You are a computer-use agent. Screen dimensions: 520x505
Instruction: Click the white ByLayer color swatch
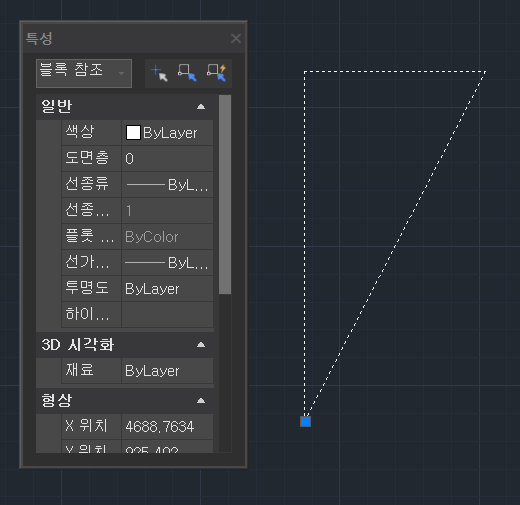click(133, 133)
